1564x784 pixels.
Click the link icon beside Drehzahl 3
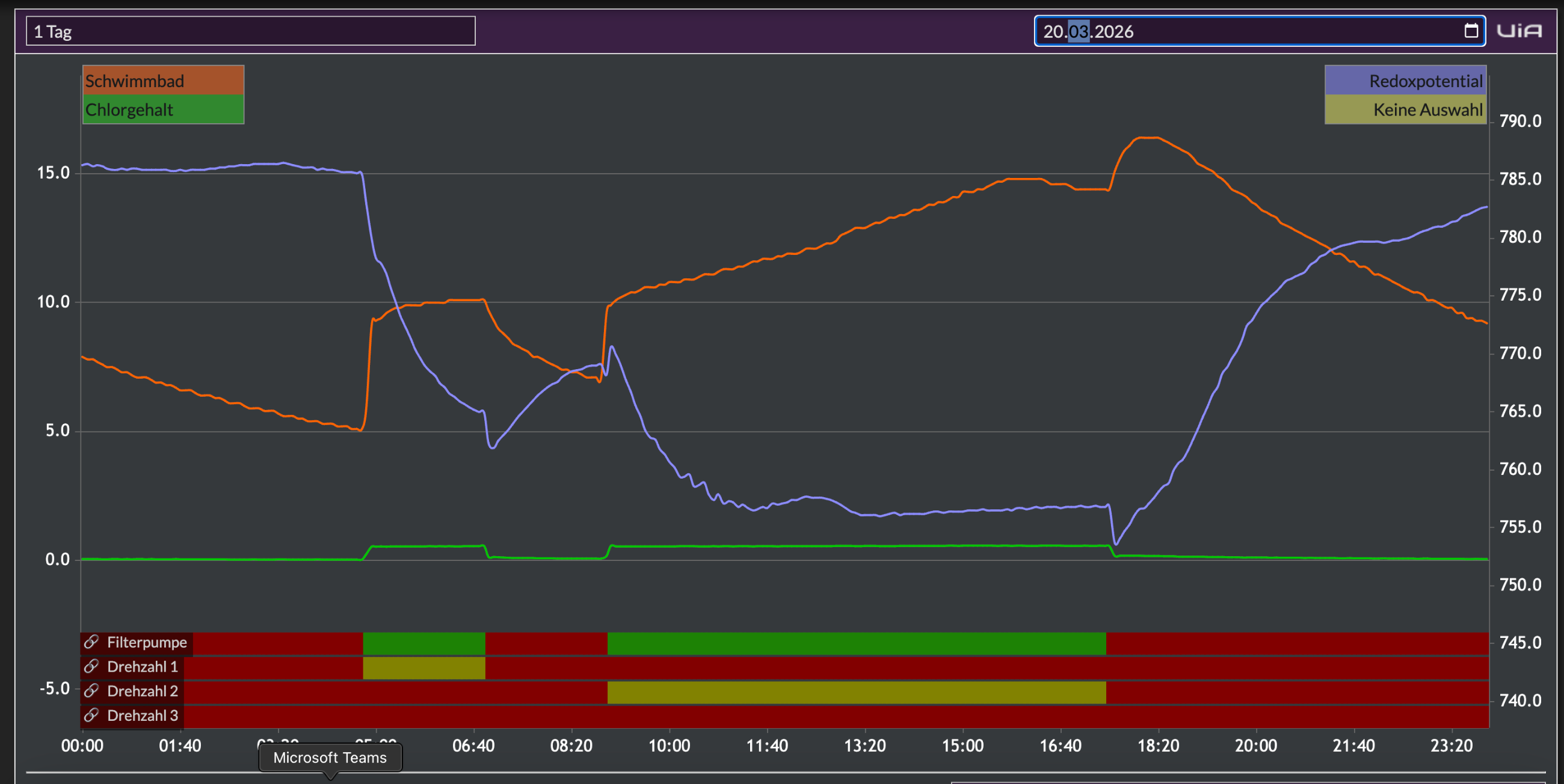coord(91,715)
